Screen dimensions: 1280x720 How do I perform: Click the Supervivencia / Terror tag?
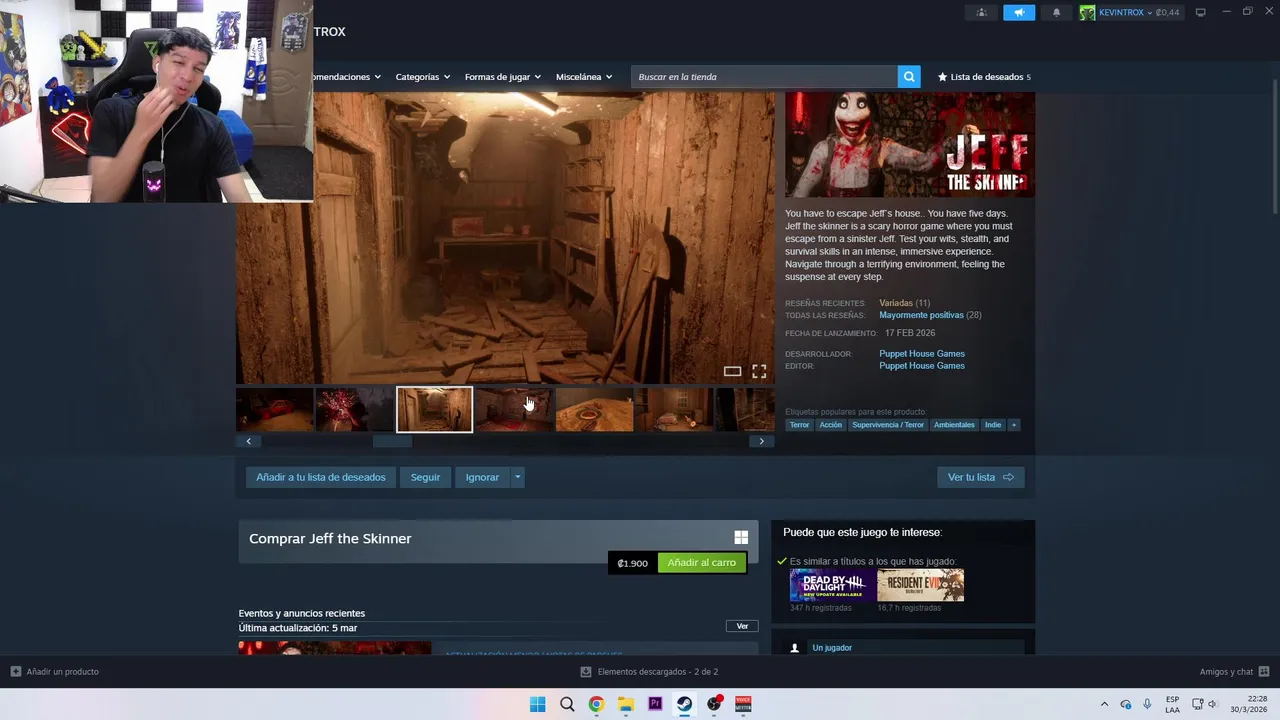(x=888, y=425)
